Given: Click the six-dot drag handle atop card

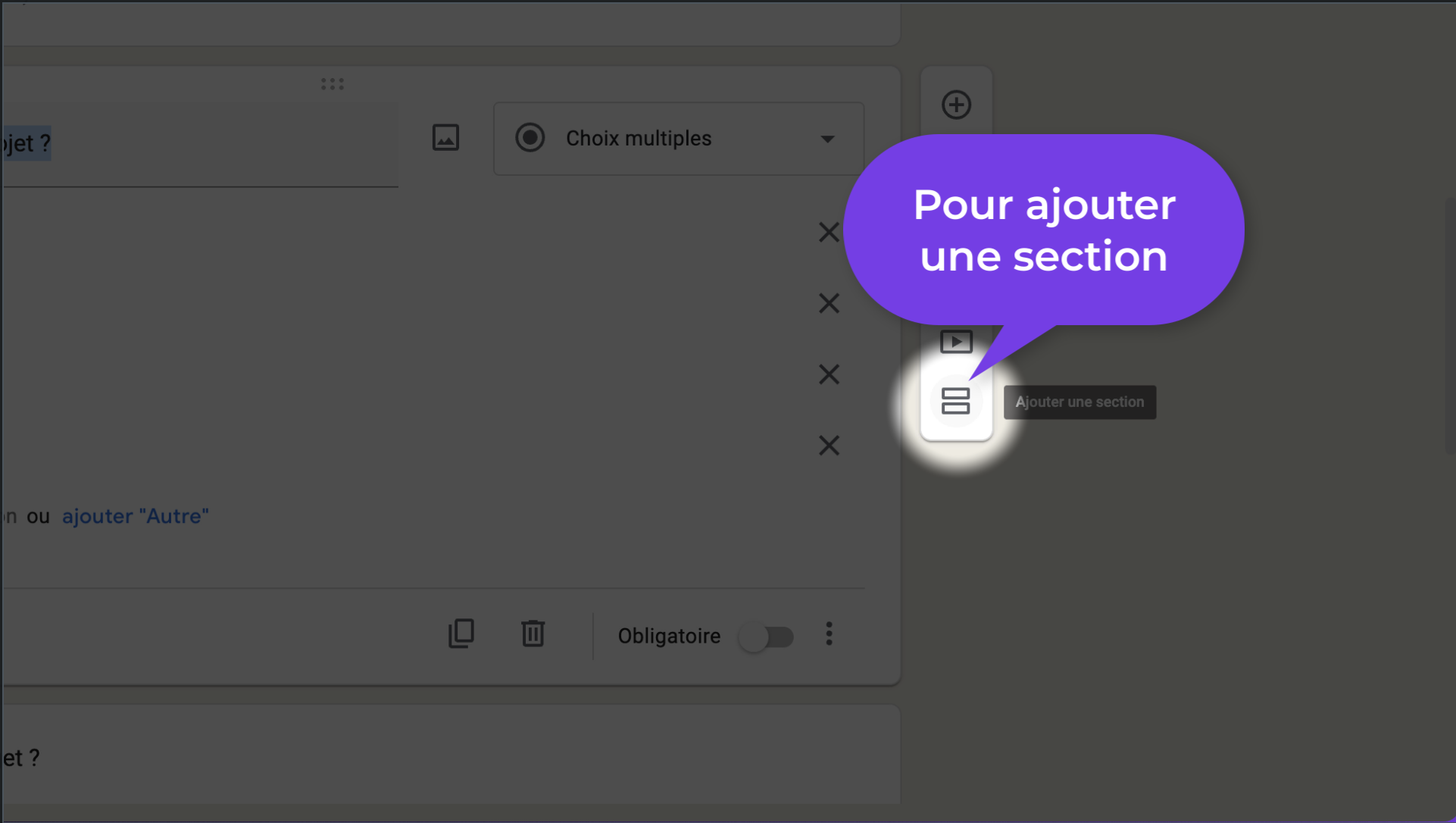Looking at the screenshot, I should [x=332, y=84].
